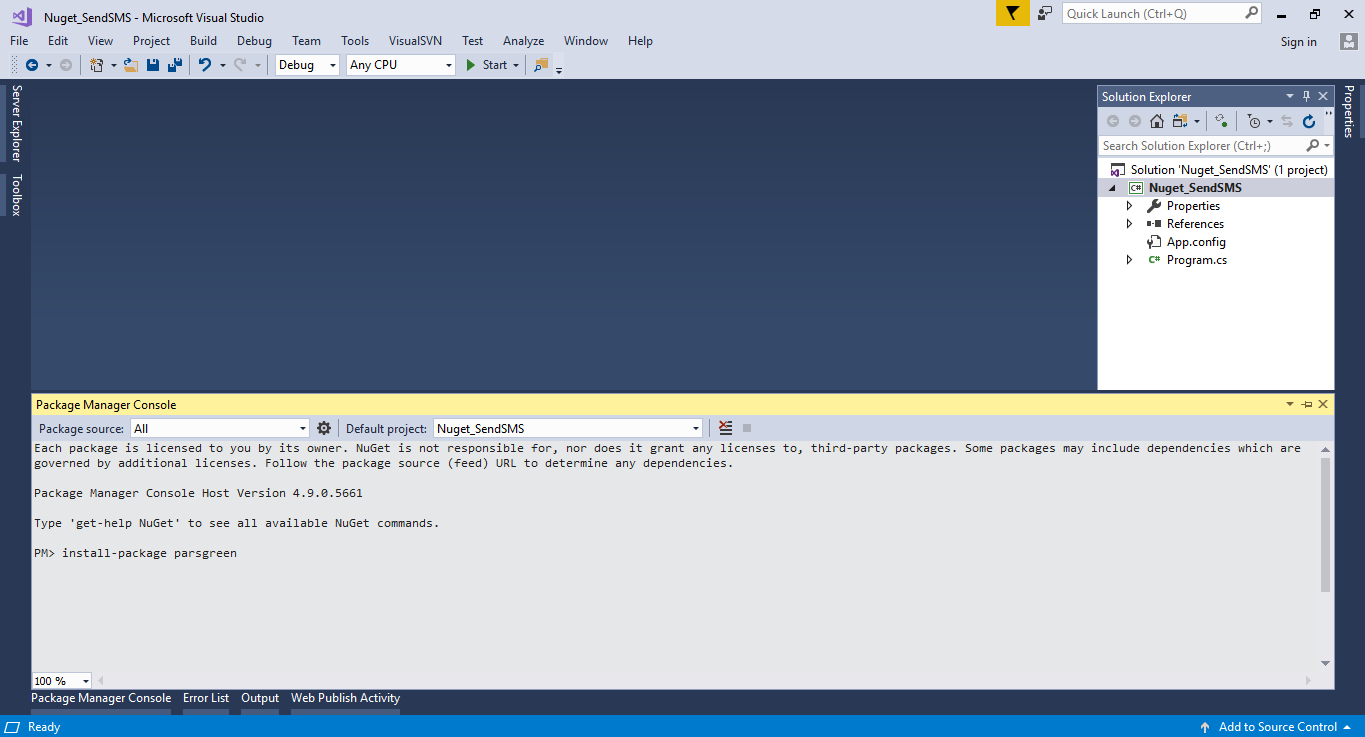The height and width of the screenshot is (737, 1365).
Task: Expand the References node
Action: (x=1129, y=223)
